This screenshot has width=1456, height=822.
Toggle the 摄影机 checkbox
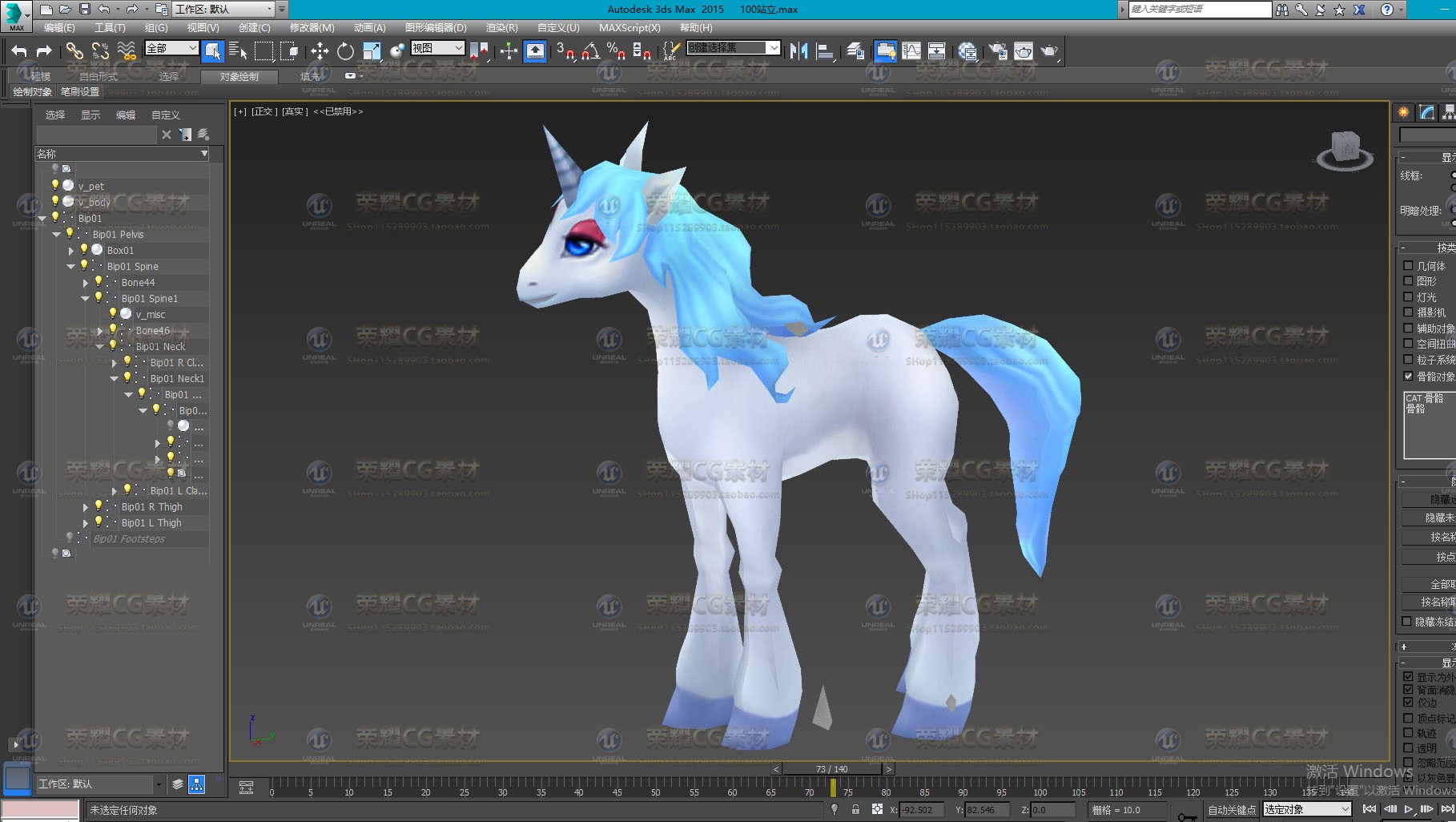pyautogui.click(x=1408, y=312)
